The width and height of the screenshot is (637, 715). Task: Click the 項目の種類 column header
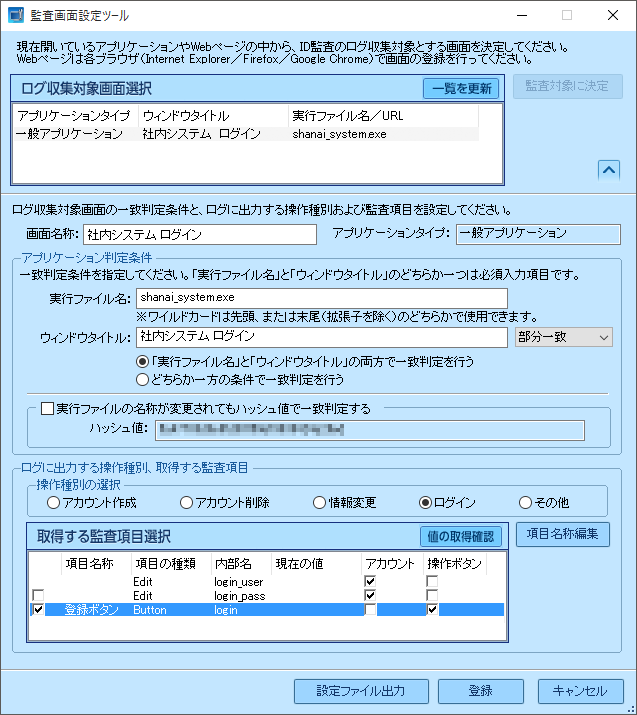171,564
